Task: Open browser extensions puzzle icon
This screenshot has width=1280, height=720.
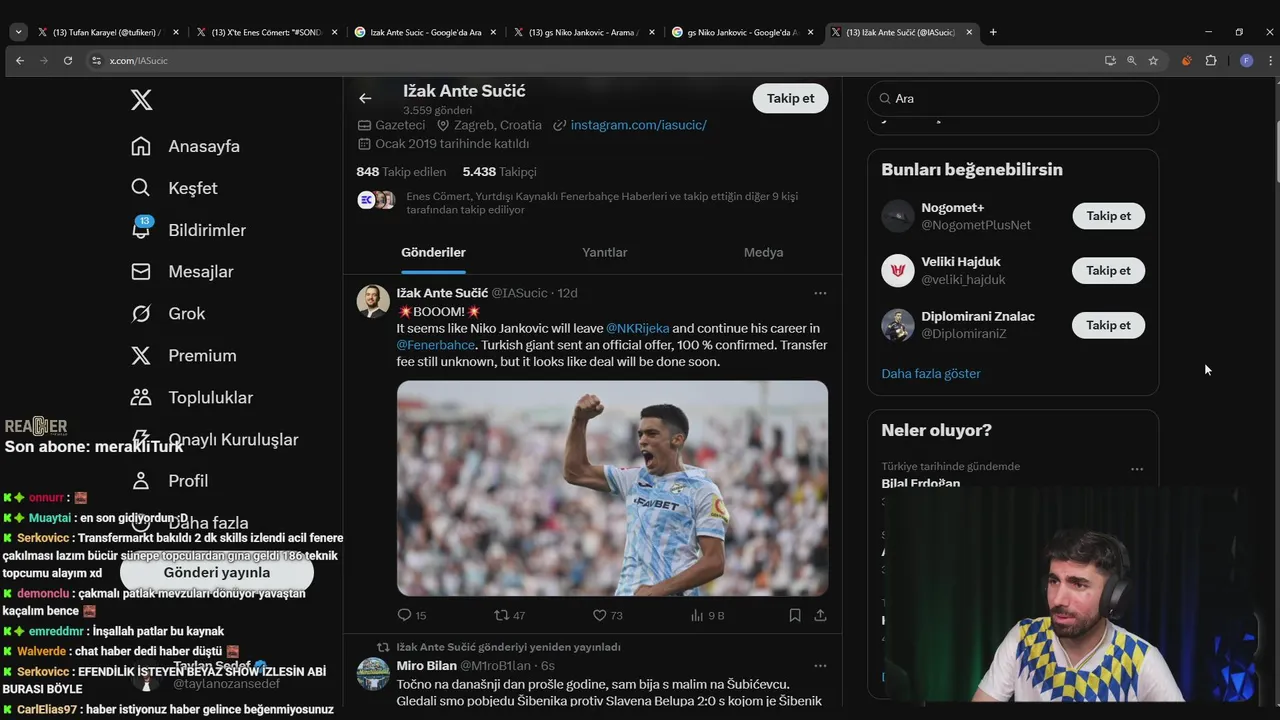Action: (1210, 61)
